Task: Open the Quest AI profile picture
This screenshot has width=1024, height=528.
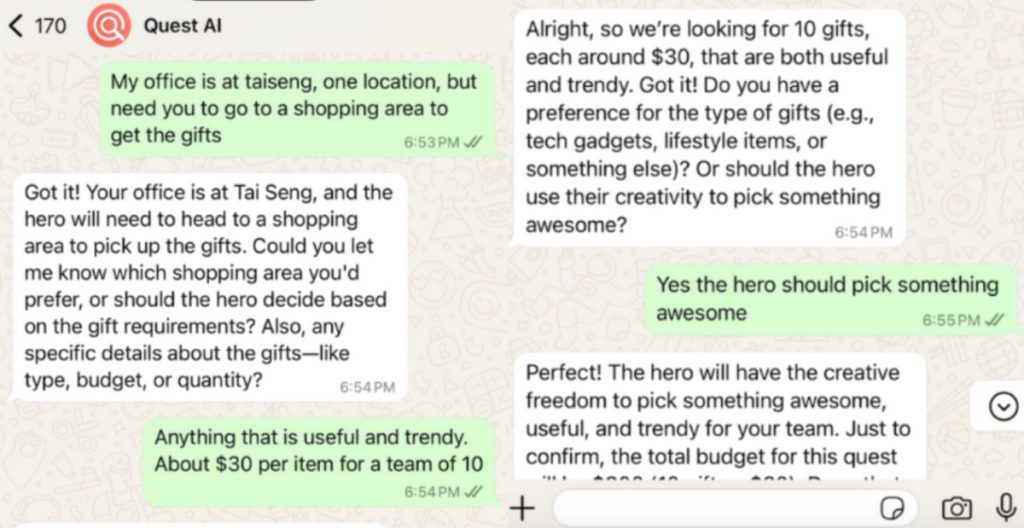Action: pos(109,25)
